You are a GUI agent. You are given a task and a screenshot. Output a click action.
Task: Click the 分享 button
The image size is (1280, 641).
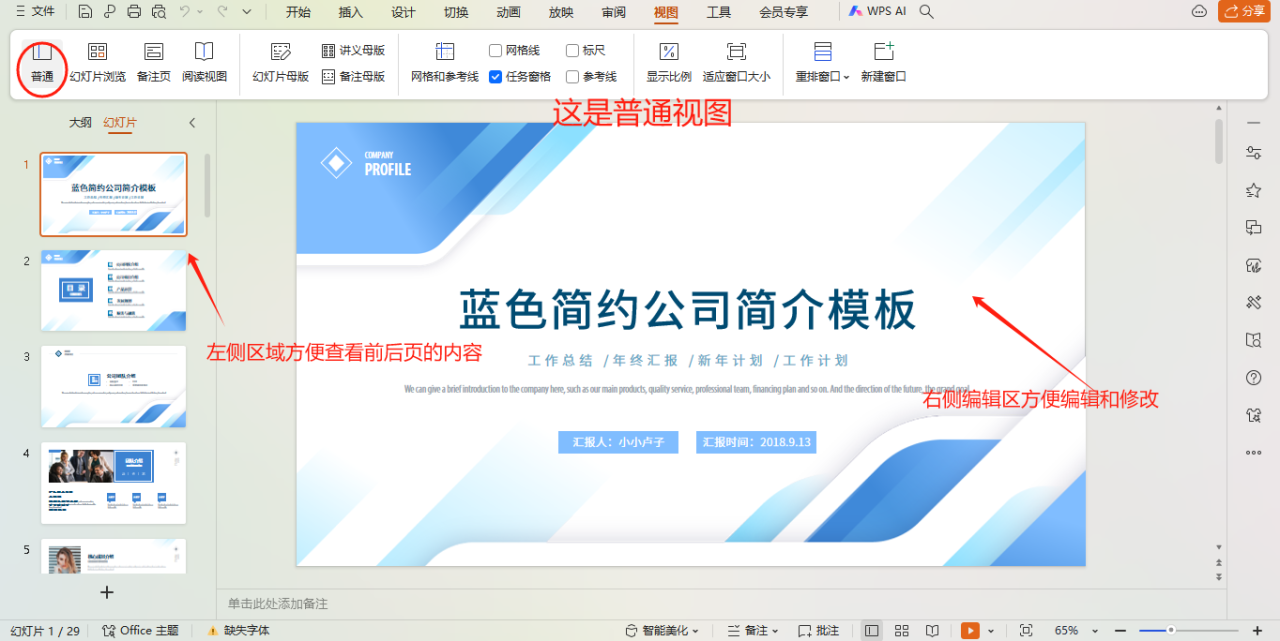pos(1245,12)
